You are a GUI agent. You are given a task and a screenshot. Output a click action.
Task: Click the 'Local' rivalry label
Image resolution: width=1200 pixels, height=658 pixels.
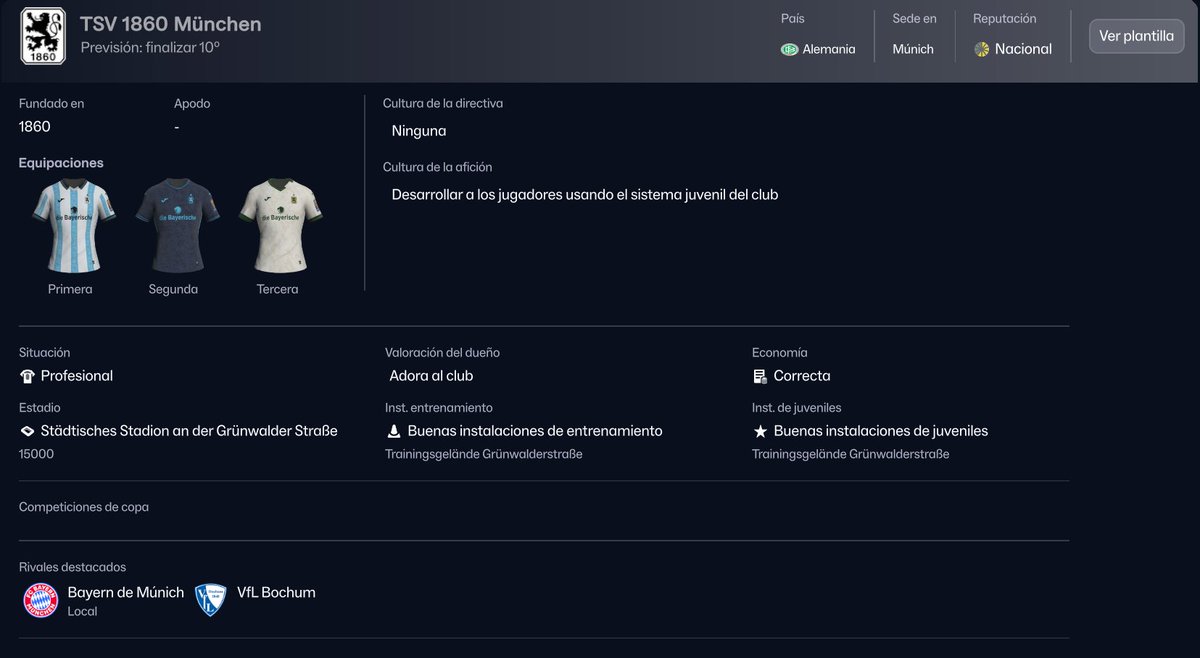pos(82,611)
